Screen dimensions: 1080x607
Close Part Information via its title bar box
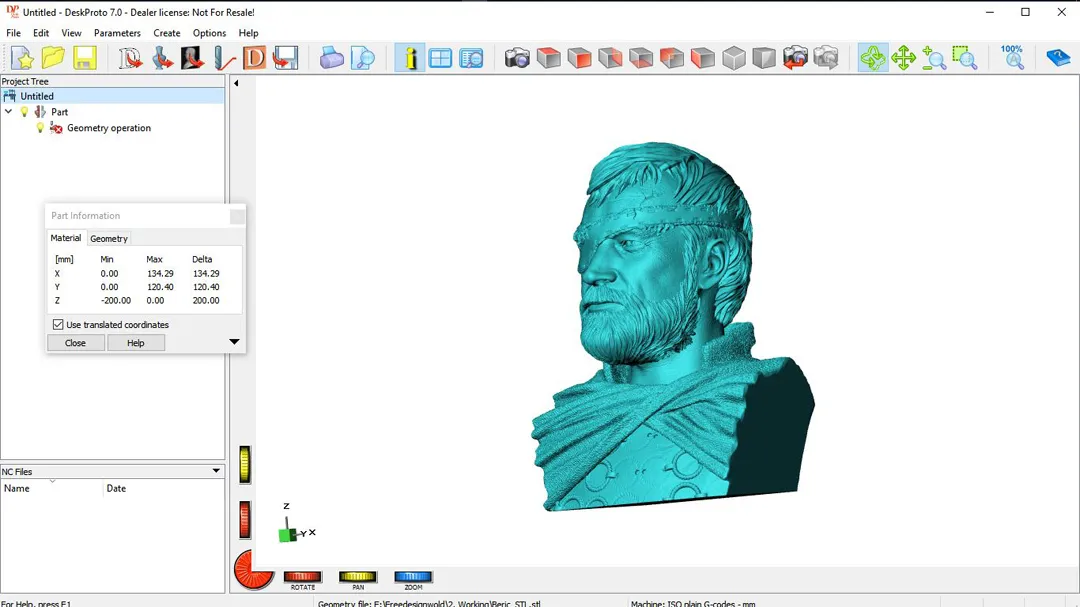237,216
